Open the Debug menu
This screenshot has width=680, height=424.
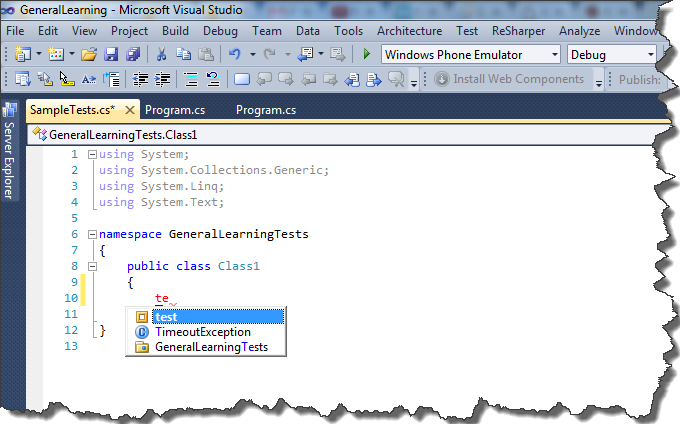click(220, 31)
